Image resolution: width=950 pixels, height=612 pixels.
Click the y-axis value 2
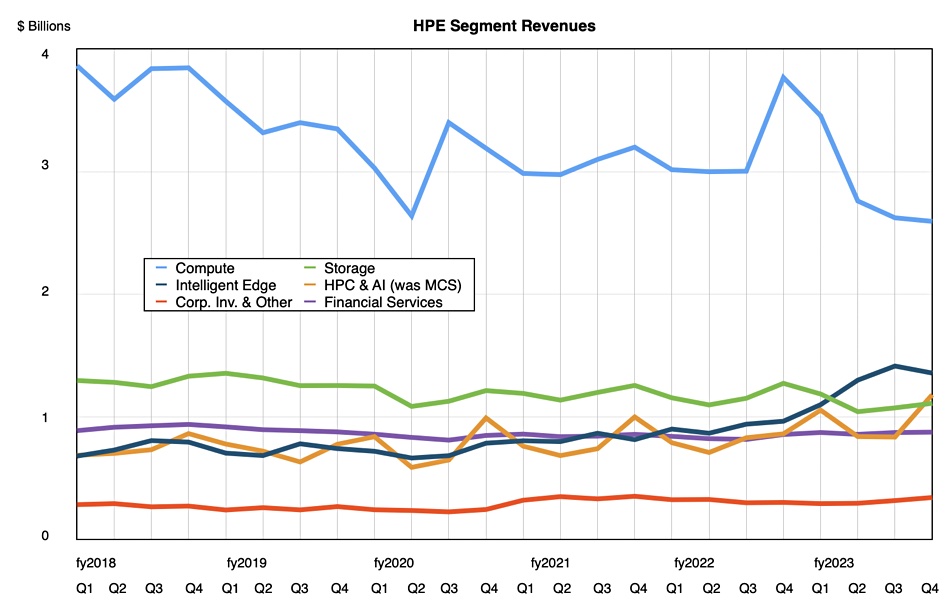point(45,291)
